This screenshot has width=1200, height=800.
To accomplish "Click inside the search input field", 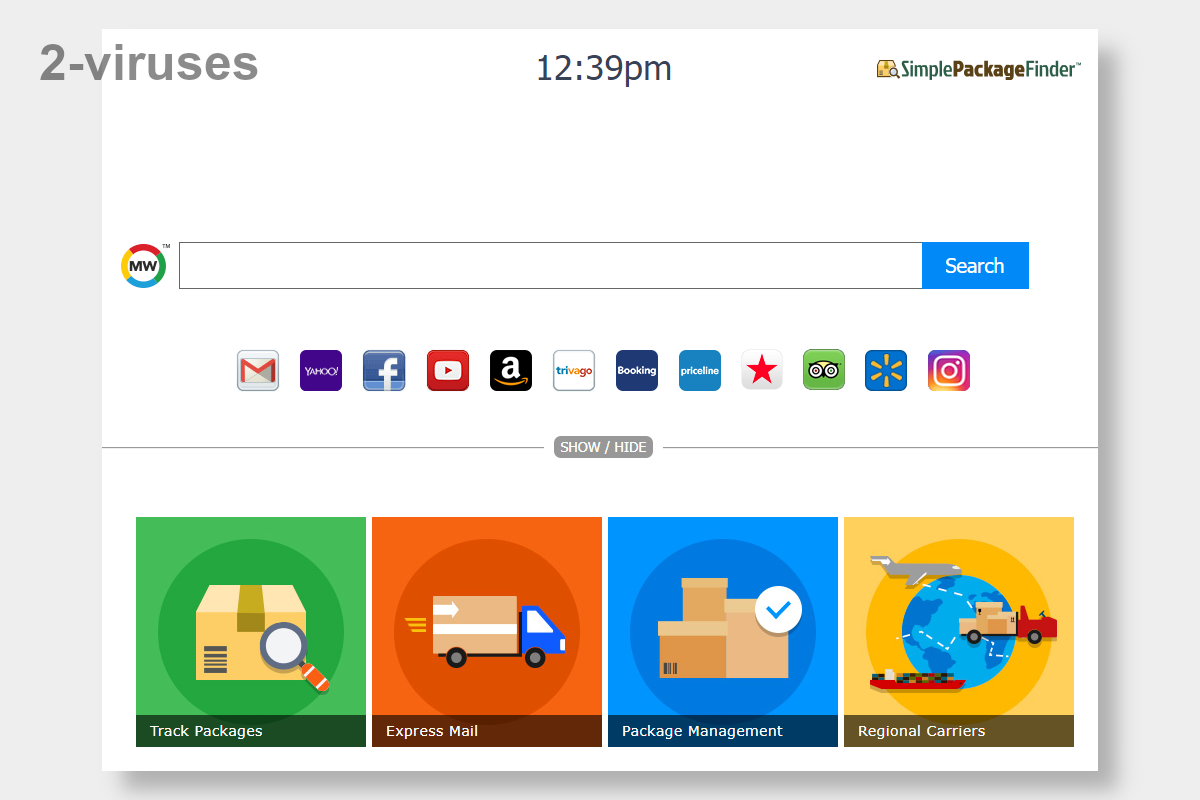I will pyautogui.click(x=550, y=265).
